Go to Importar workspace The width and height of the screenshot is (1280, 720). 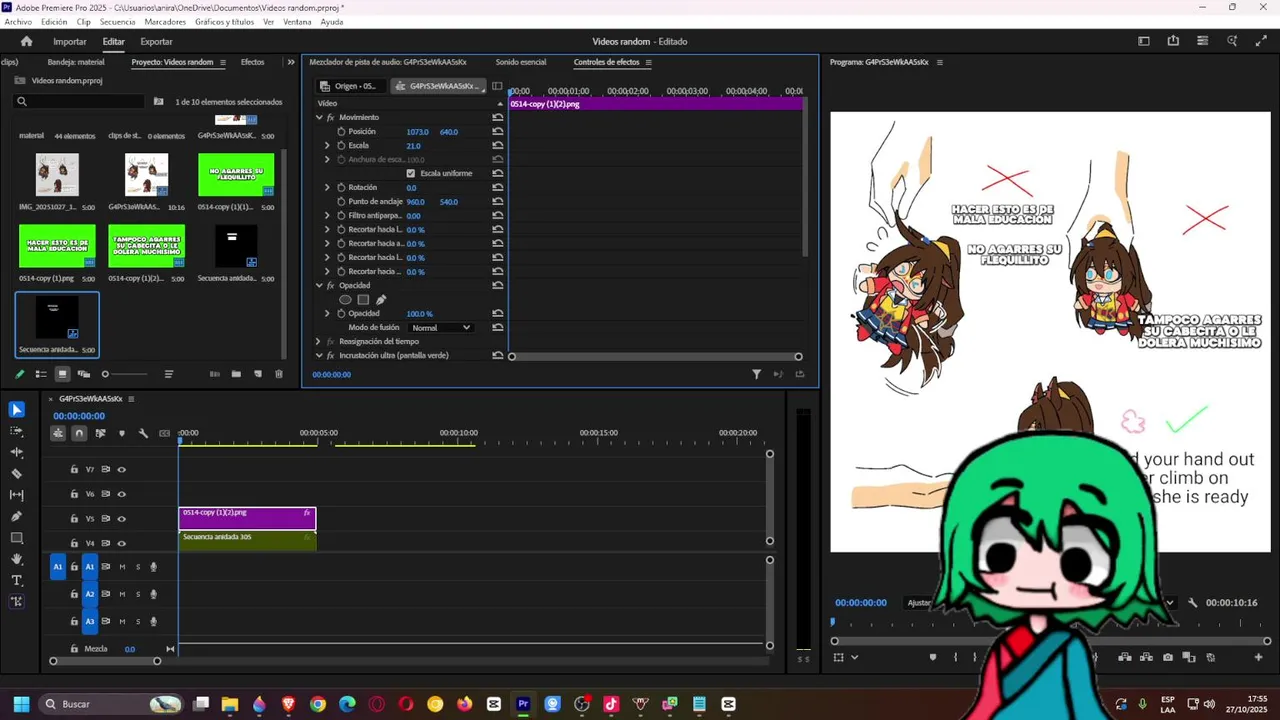pyautogui.click(x=70, y=41)
